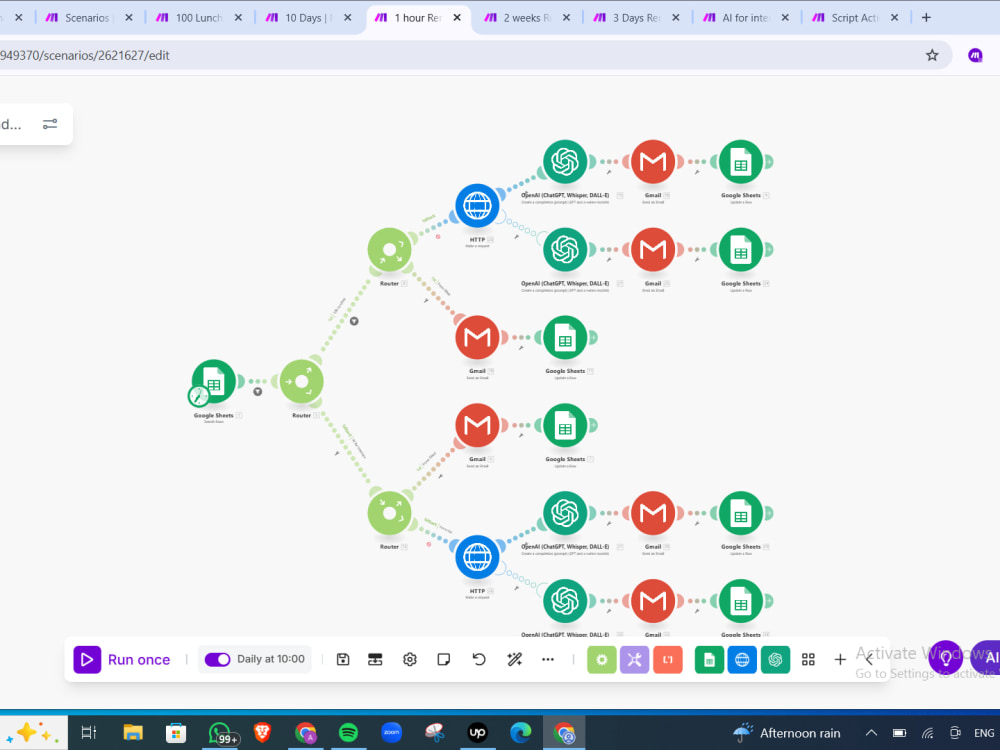1000x750 pixels.
Task: Open the Daily at 10:00 schedule setting
Action: click(270, 659)
